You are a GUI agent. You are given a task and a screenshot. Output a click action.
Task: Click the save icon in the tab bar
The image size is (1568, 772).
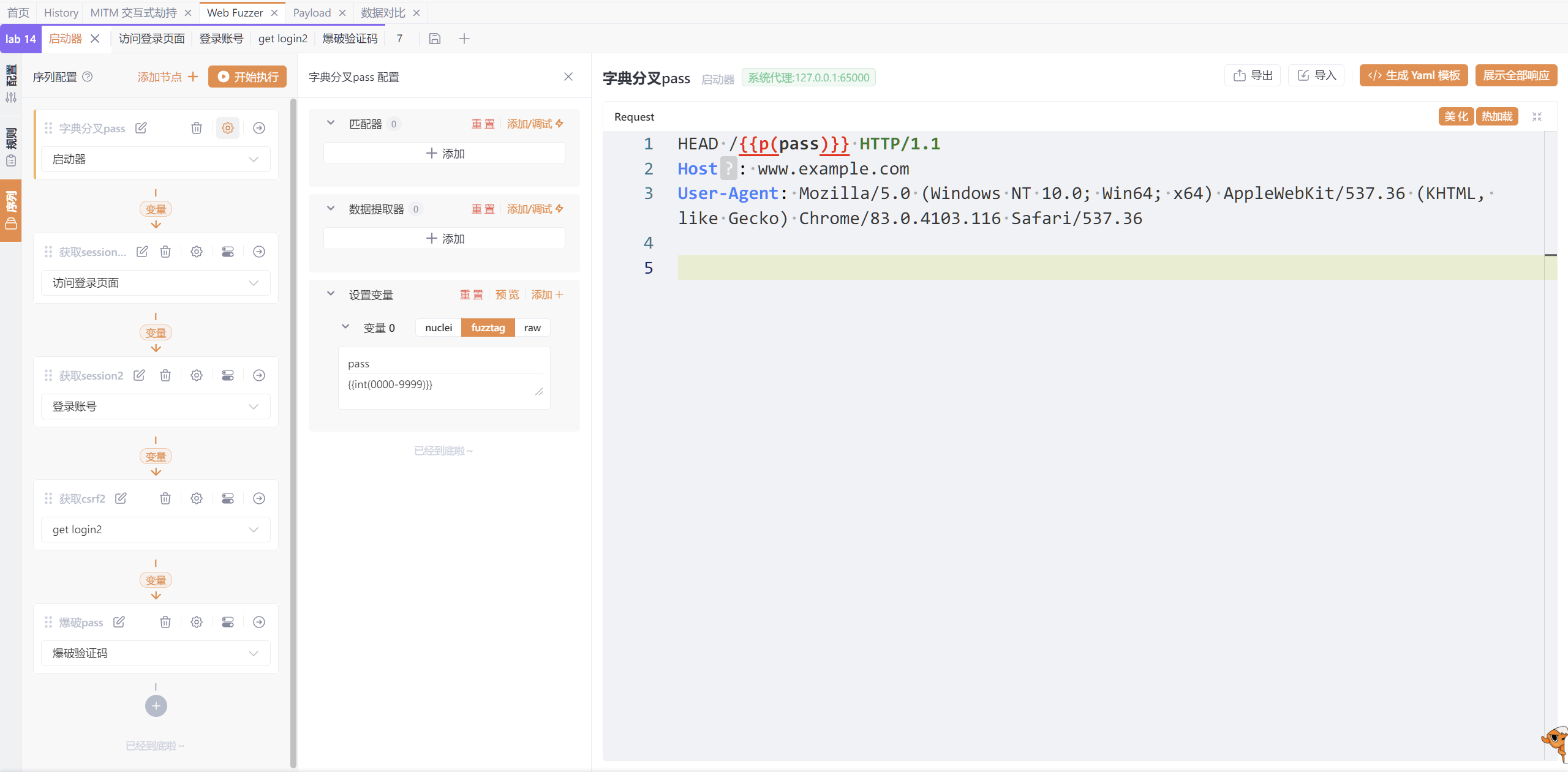click(x=434, y=39)
